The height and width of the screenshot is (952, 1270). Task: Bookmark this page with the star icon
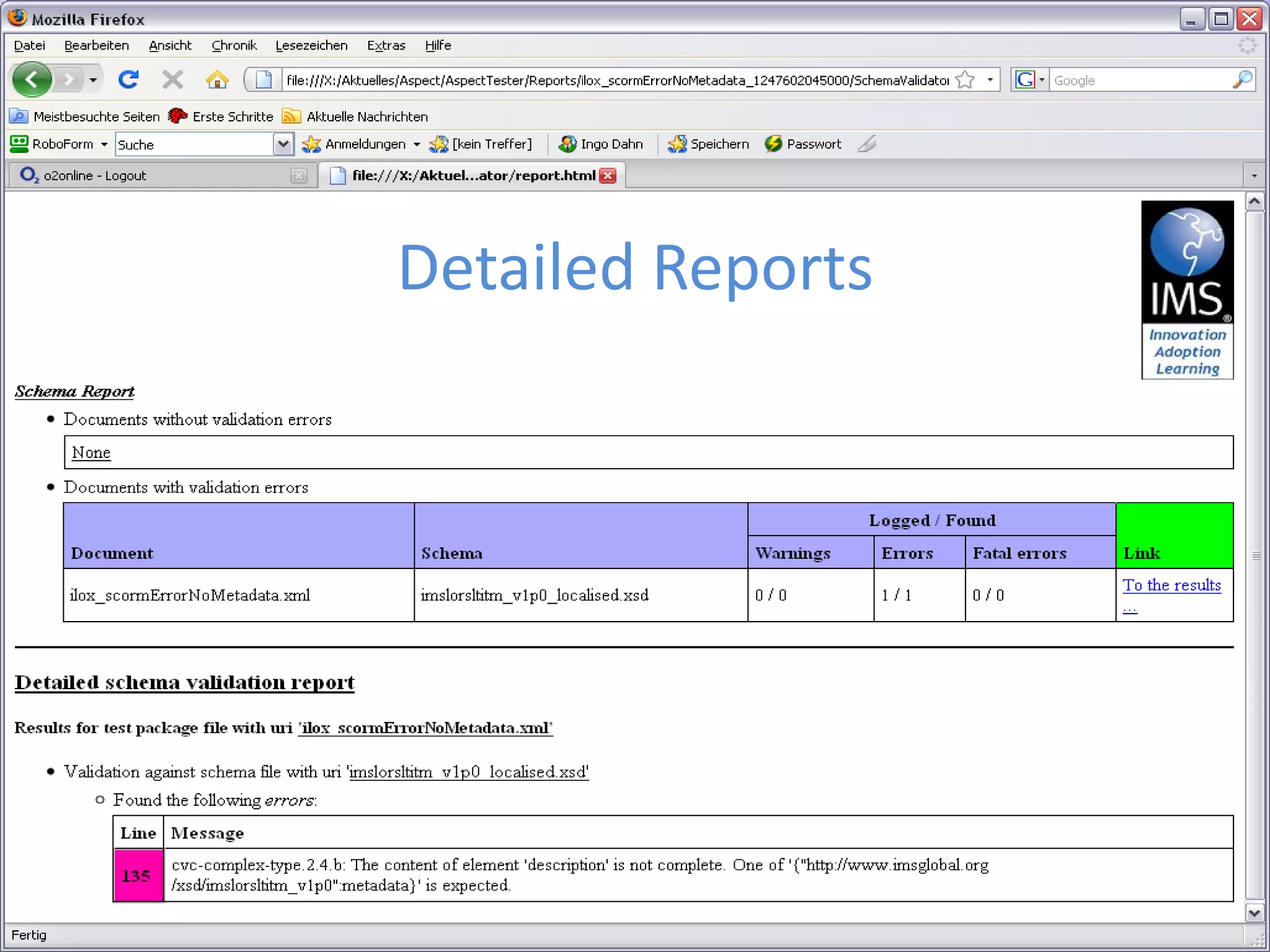(965, 80)
